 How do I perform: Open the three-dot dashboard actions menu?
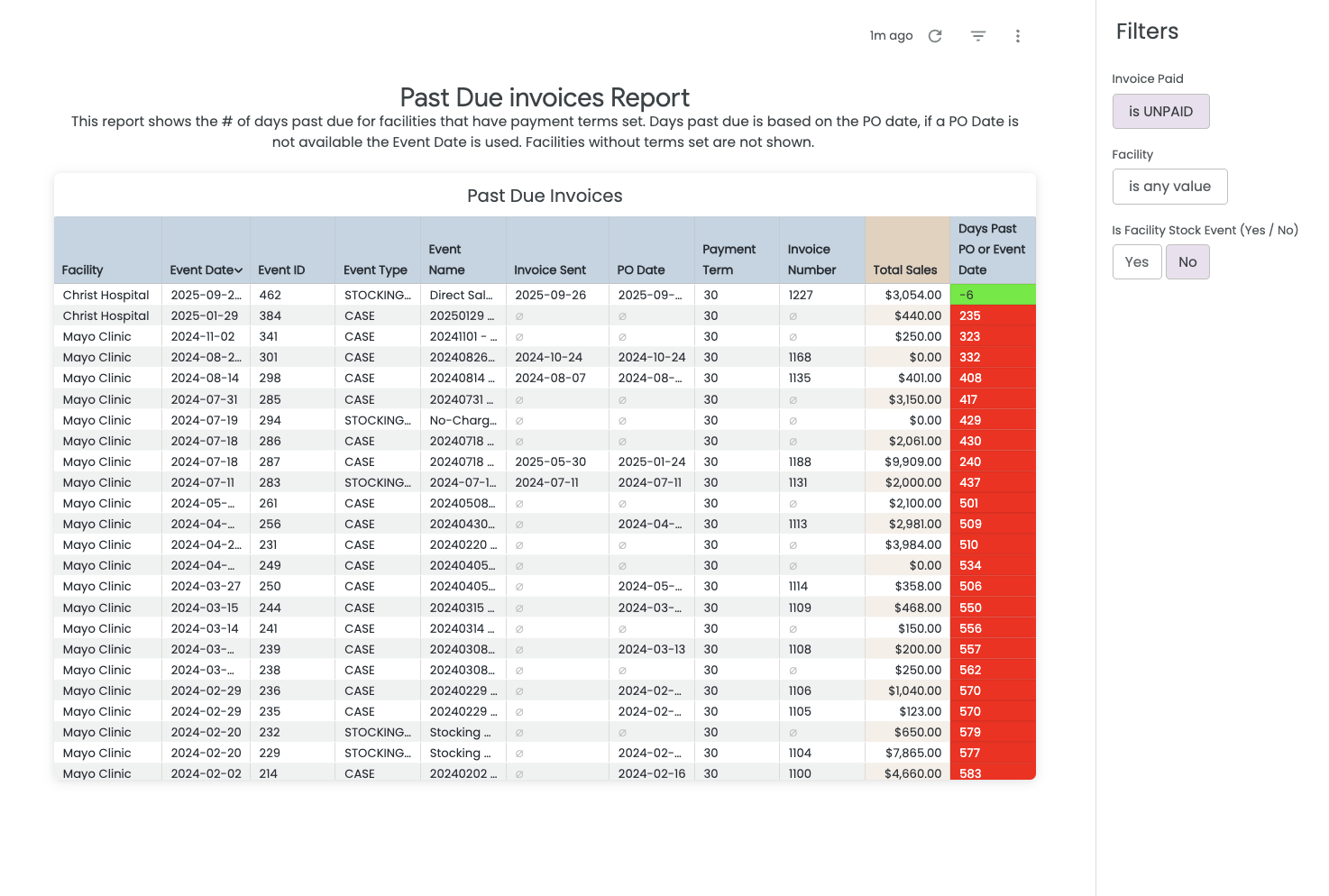pos(1018,36)
